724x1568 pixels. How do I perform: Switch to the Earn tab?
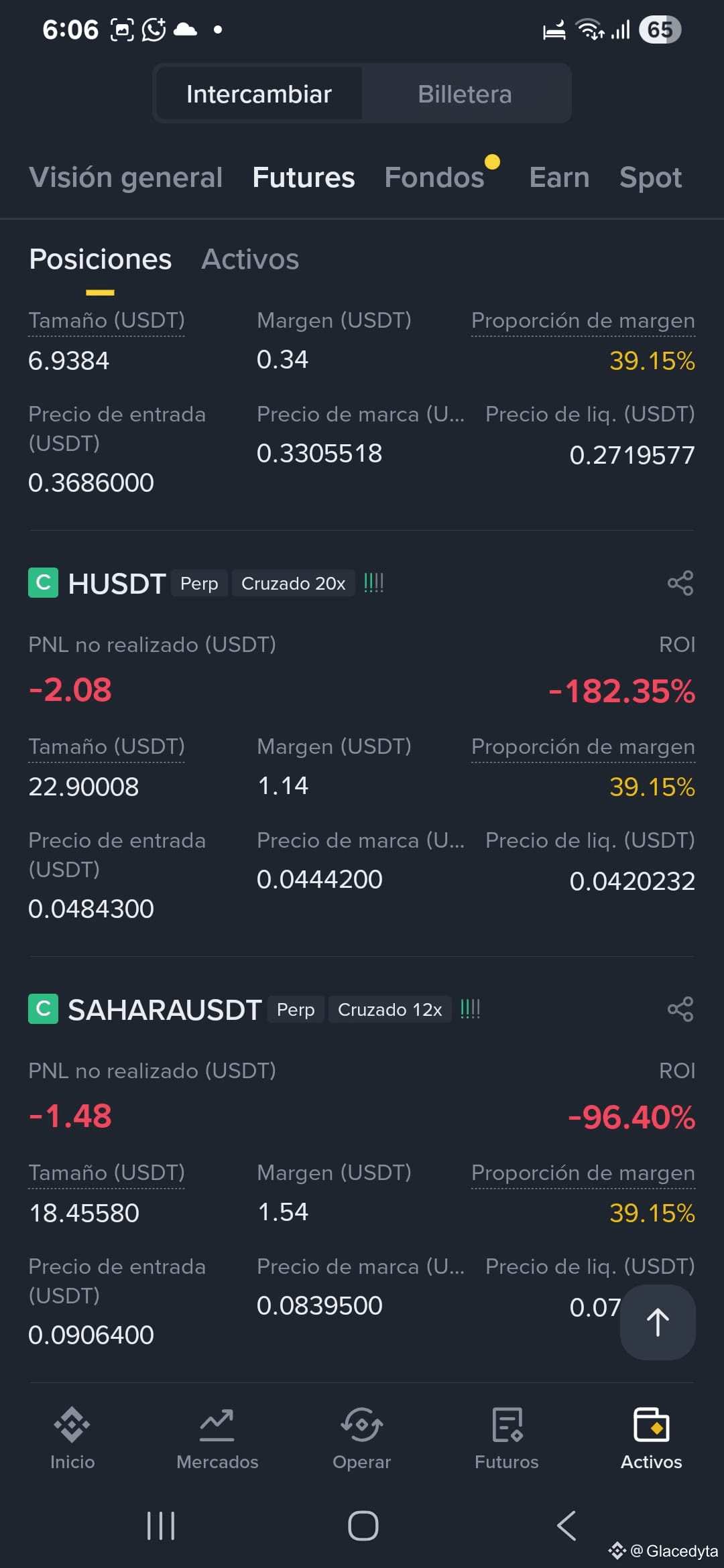point(559,178)
